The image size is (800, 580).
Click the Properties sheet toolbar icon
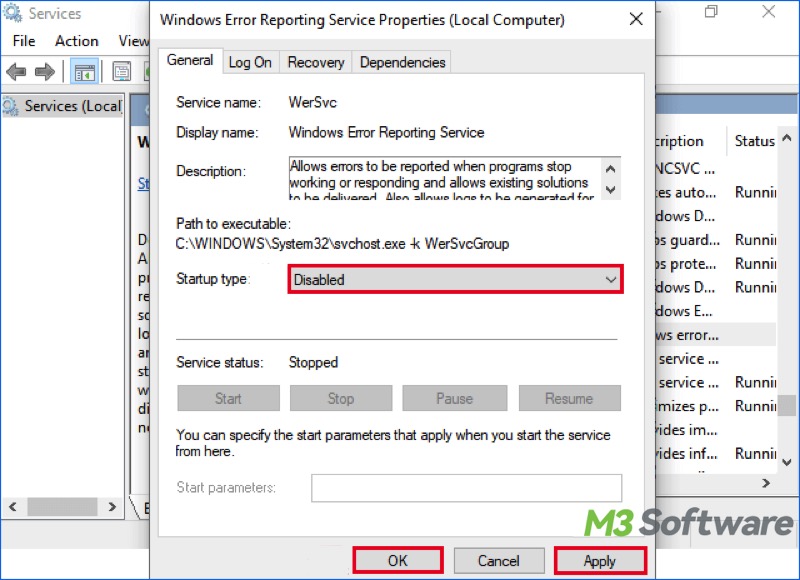(121, 71)
